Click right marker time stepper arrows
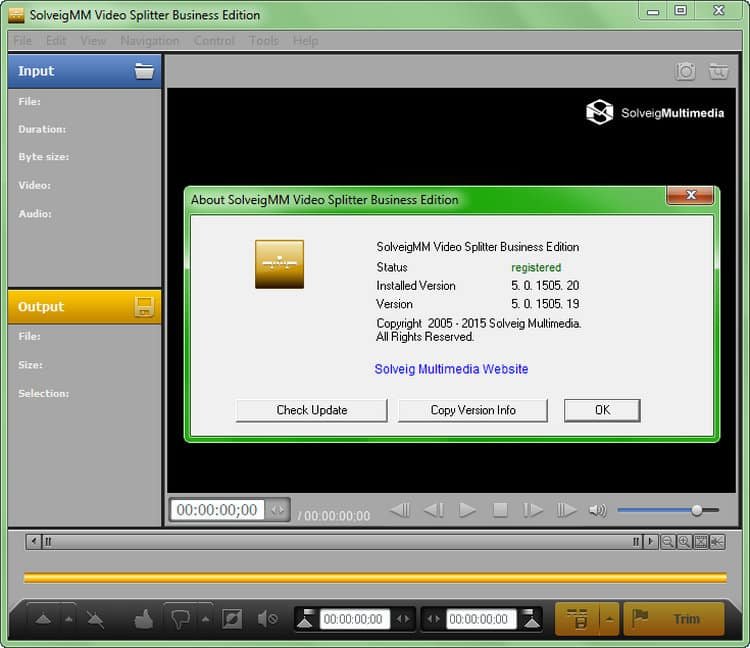The height and width of the screenshot is (648, 750). pyautogui.click(x=433, y=619)
